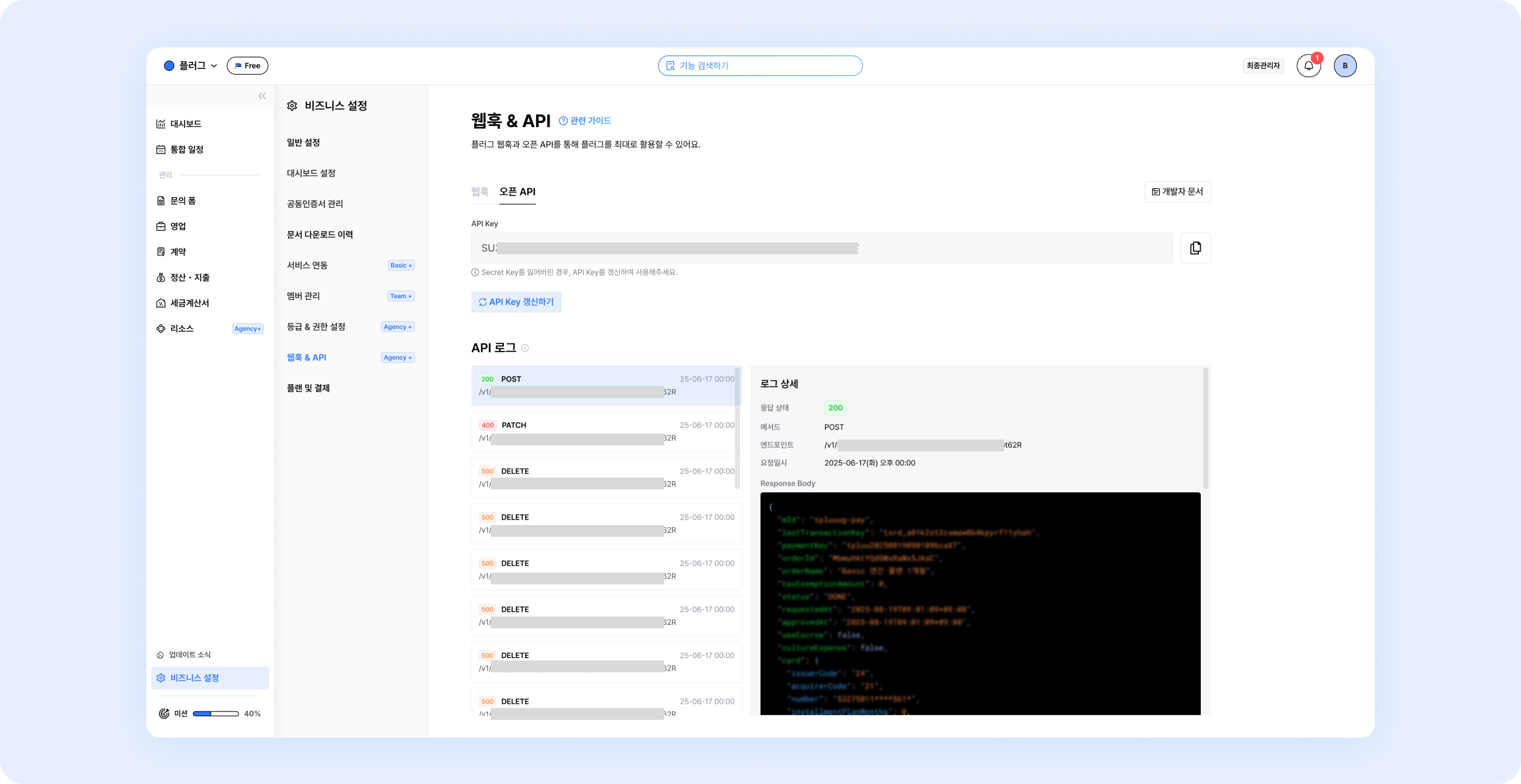Screen dimensions: 1521x784
Task: Open 업데이트 소식 in sidebar
Action: pos(189,655)
